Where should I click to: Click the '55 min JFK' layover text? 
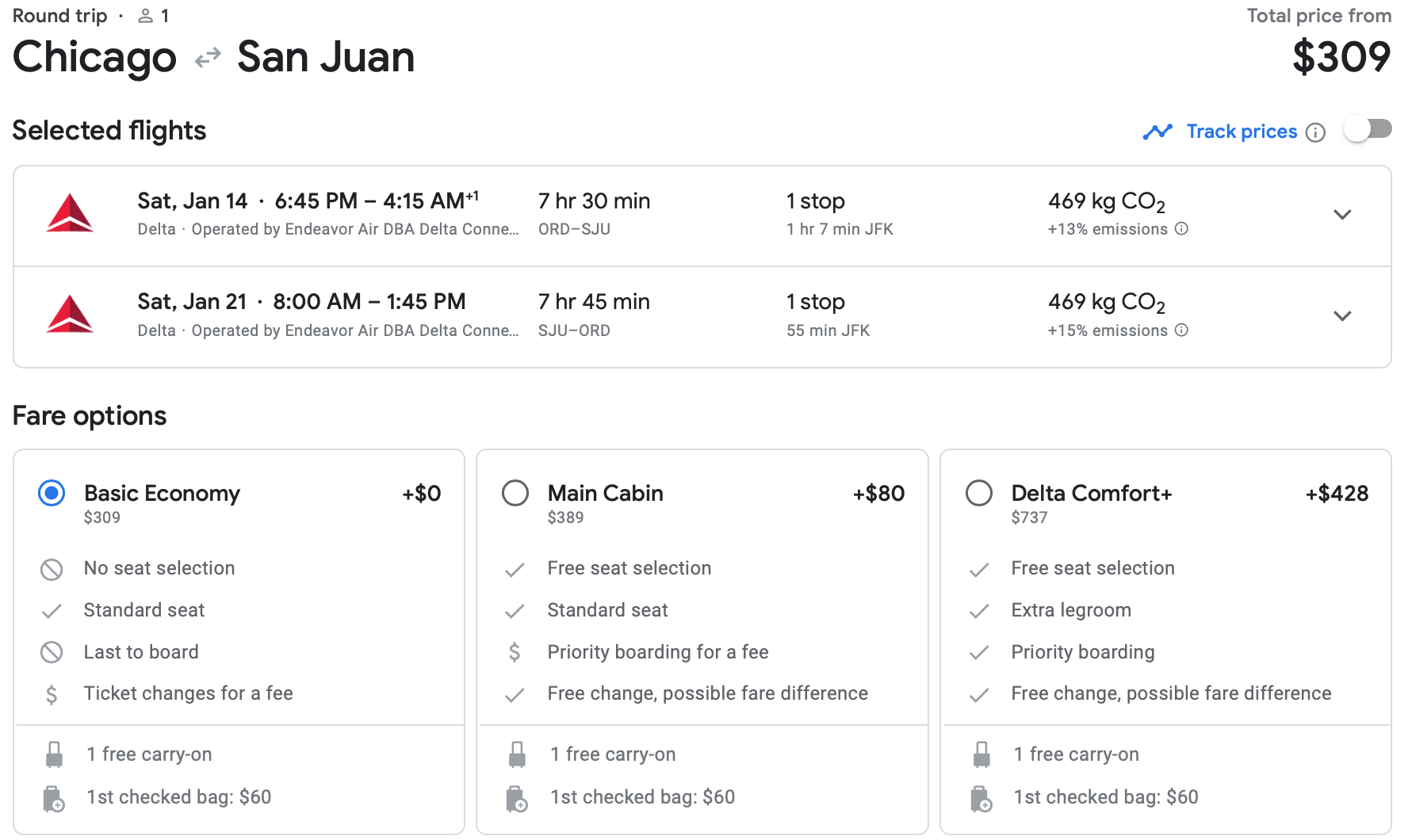coord(828,330)
